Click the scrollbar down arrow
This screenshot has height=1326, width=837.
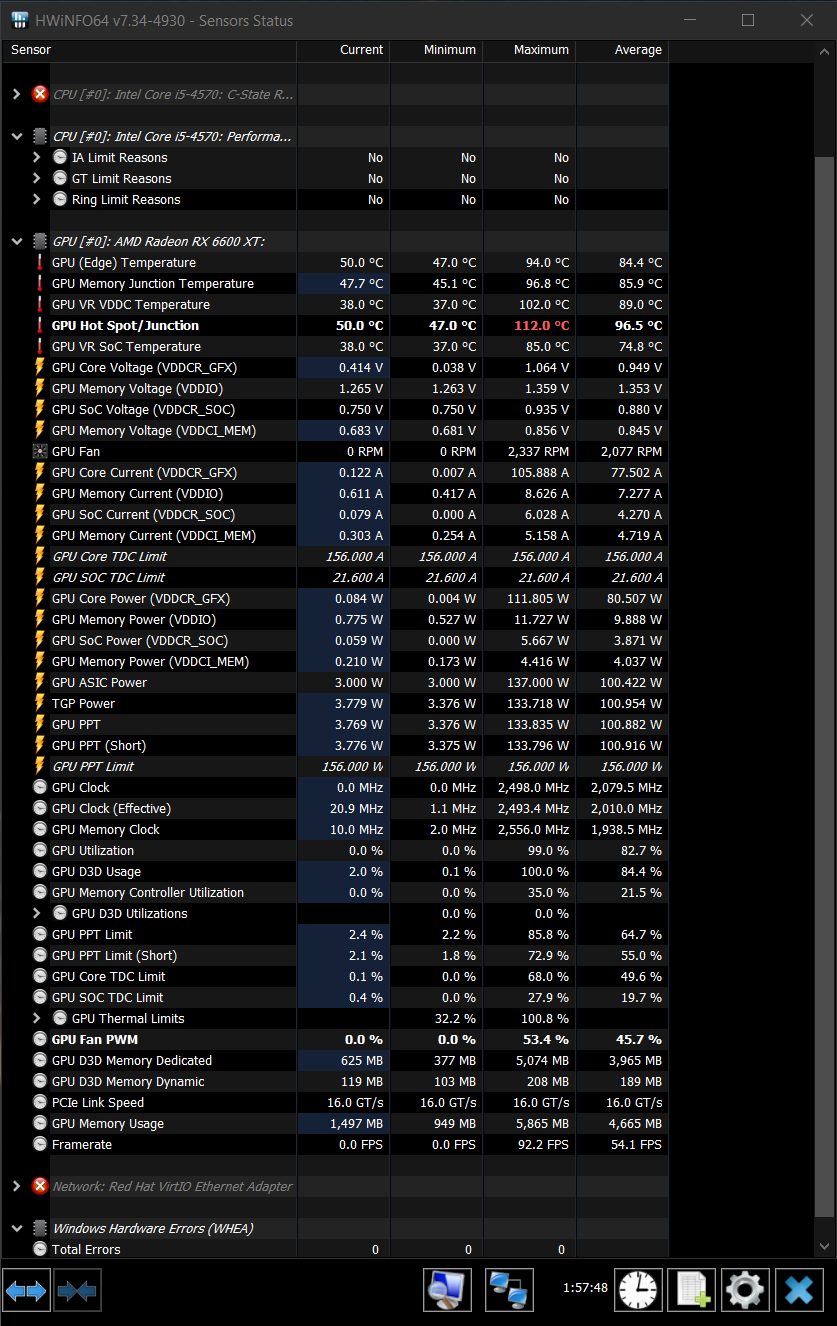click(824, 1246)
